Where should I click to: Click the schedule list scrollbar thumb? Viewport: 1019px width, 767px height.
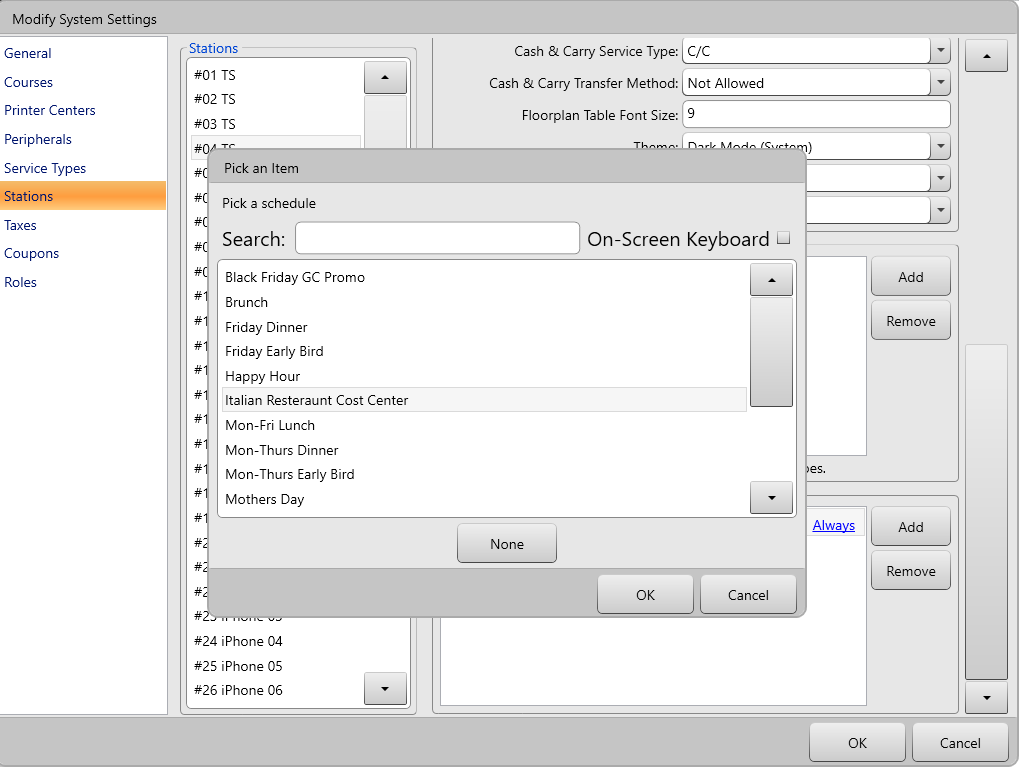[771, 352]
